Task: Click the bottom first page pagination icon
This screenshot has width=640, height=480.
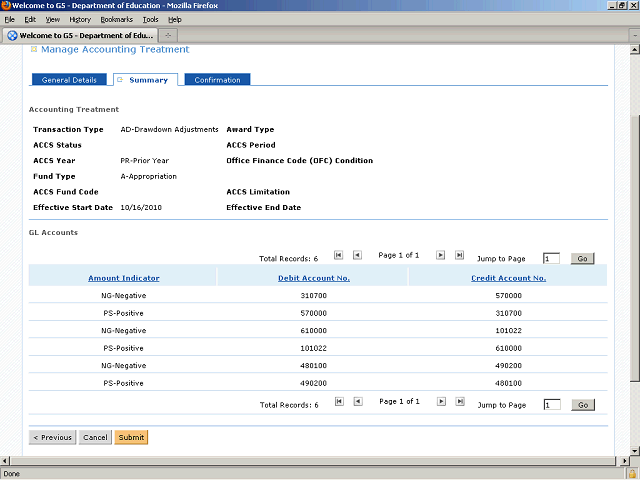Action: [x=339, y=402]
